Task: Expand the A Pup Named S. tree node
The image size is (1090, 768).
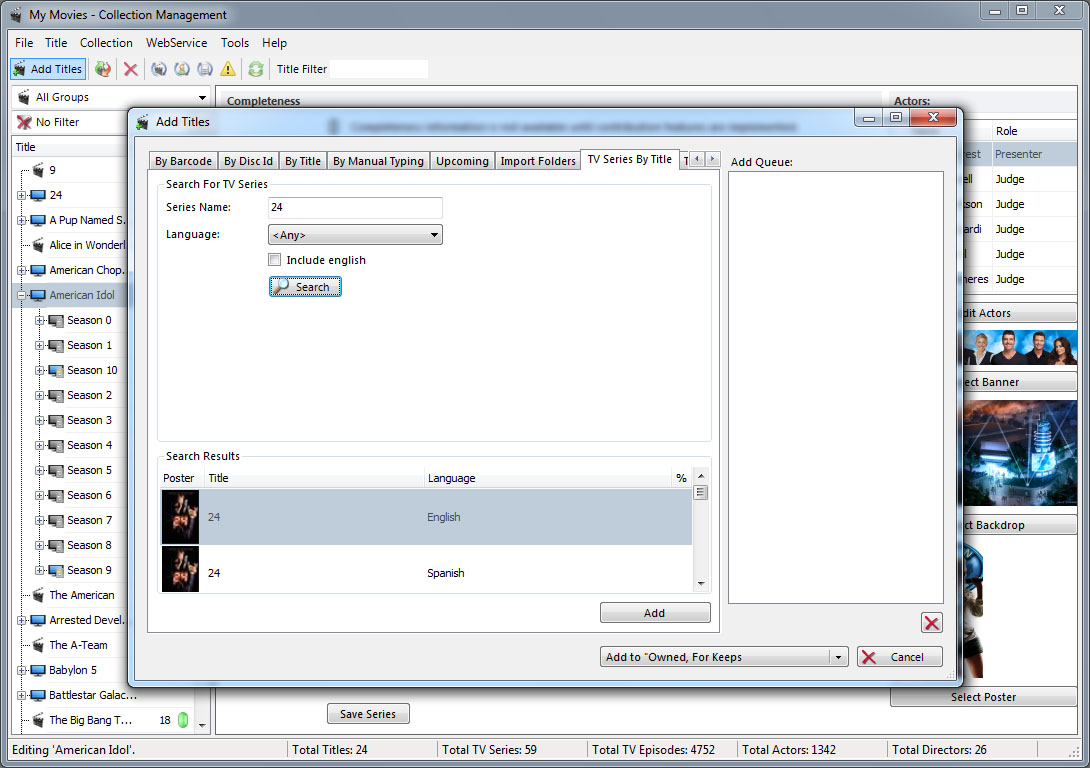Action: pos(22,220)
